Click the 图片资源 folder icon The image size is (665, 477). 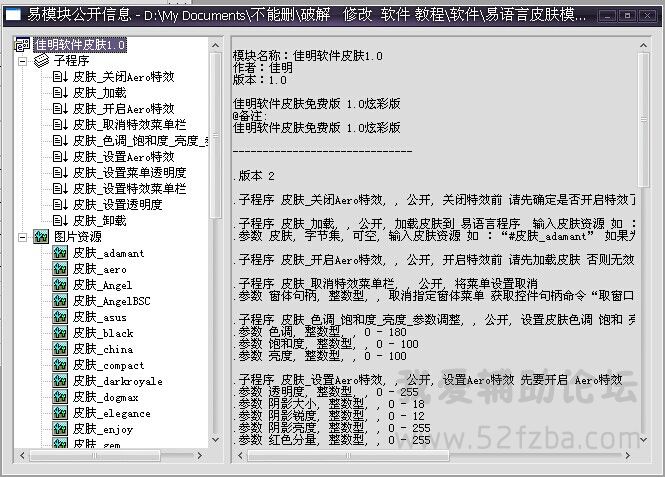[42, 237]
